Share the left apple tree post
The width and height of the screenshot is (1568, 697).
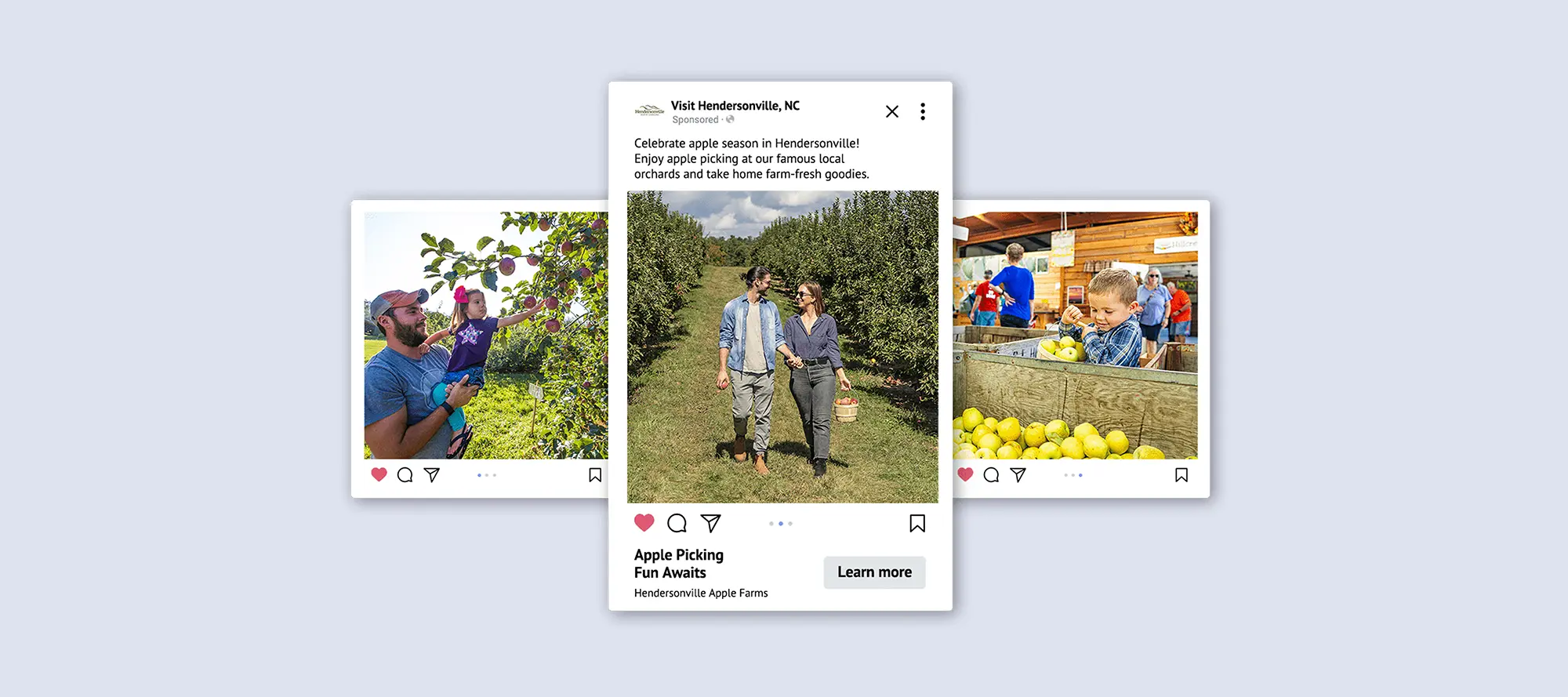[432, 474]
